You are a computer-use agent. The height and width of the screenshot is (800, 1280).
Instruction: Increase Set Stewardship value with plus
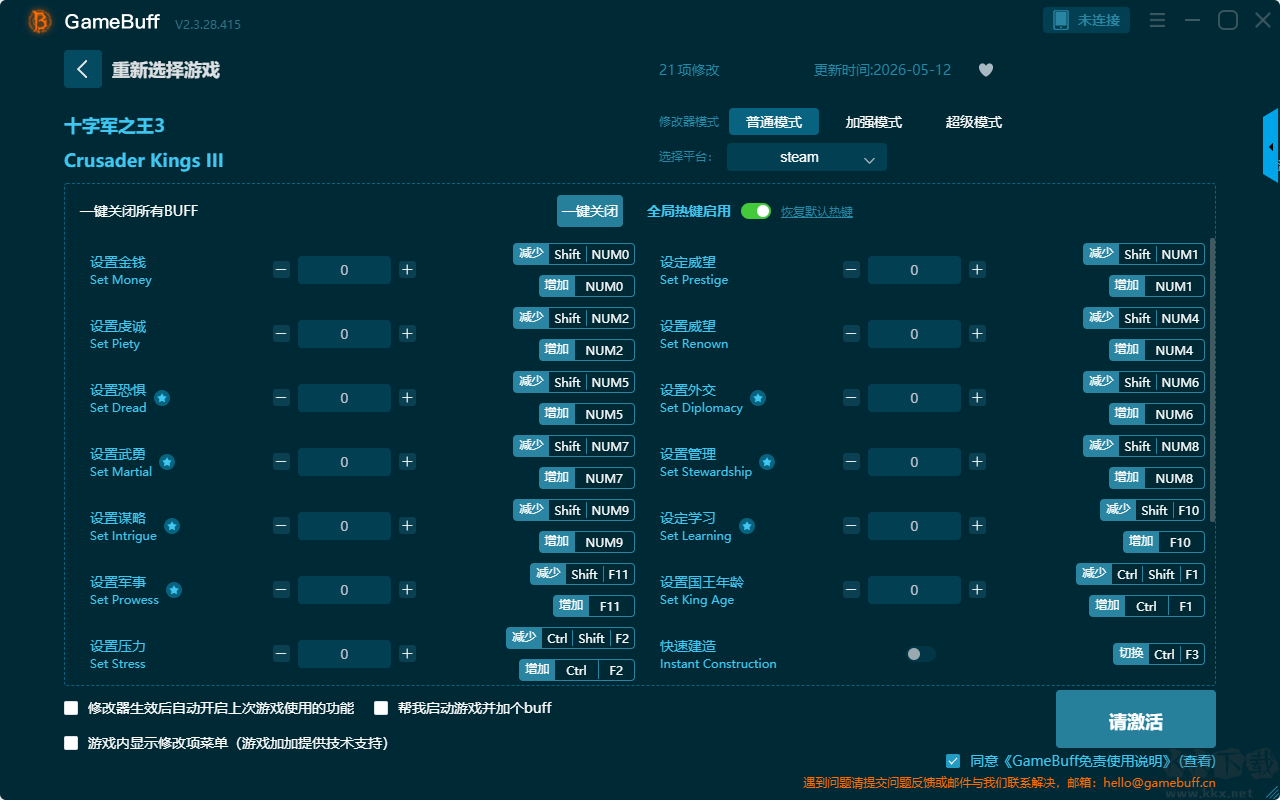[x=977, y=462]
